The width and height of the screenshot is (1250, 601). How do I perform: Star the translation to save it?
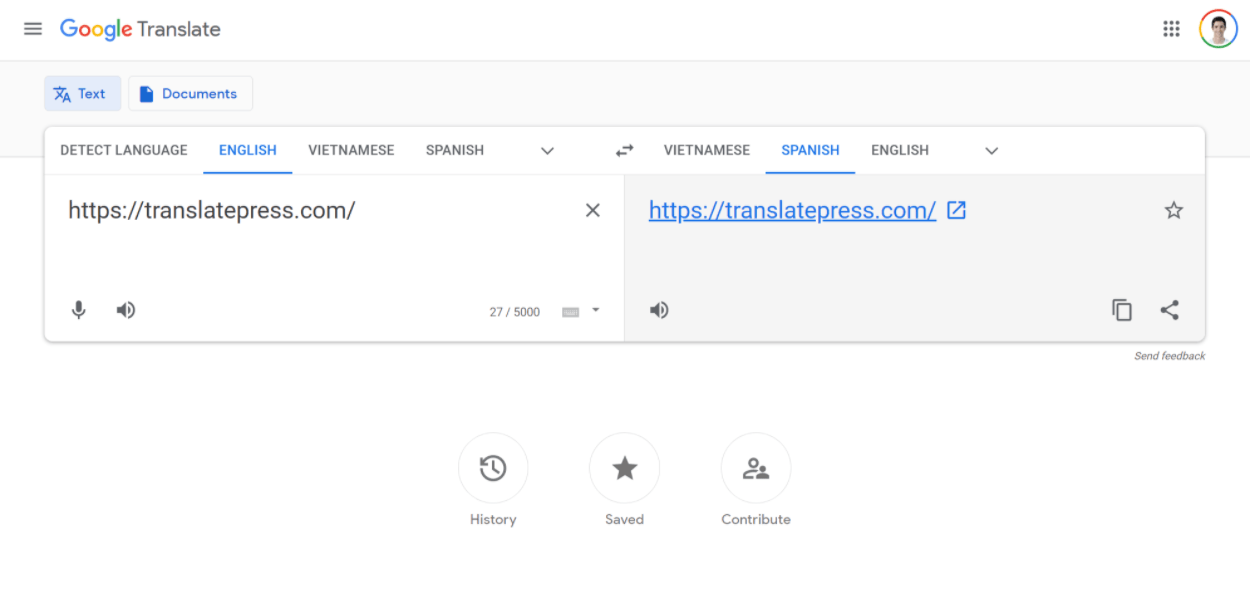coord(1174,210)
